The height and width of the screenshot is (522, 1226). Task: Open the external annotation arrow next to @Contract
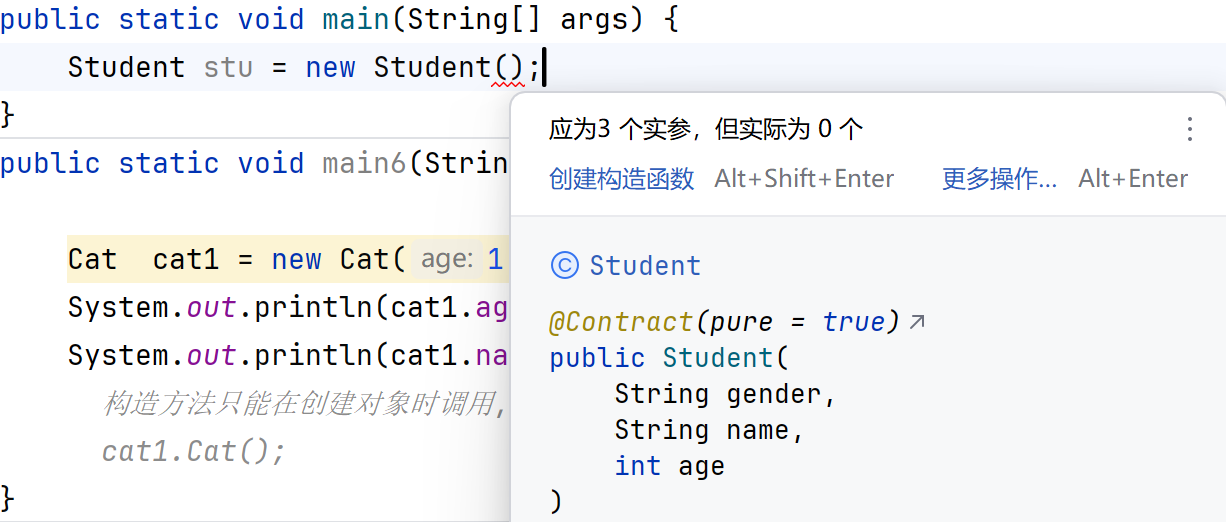click(x=916, y=322)
